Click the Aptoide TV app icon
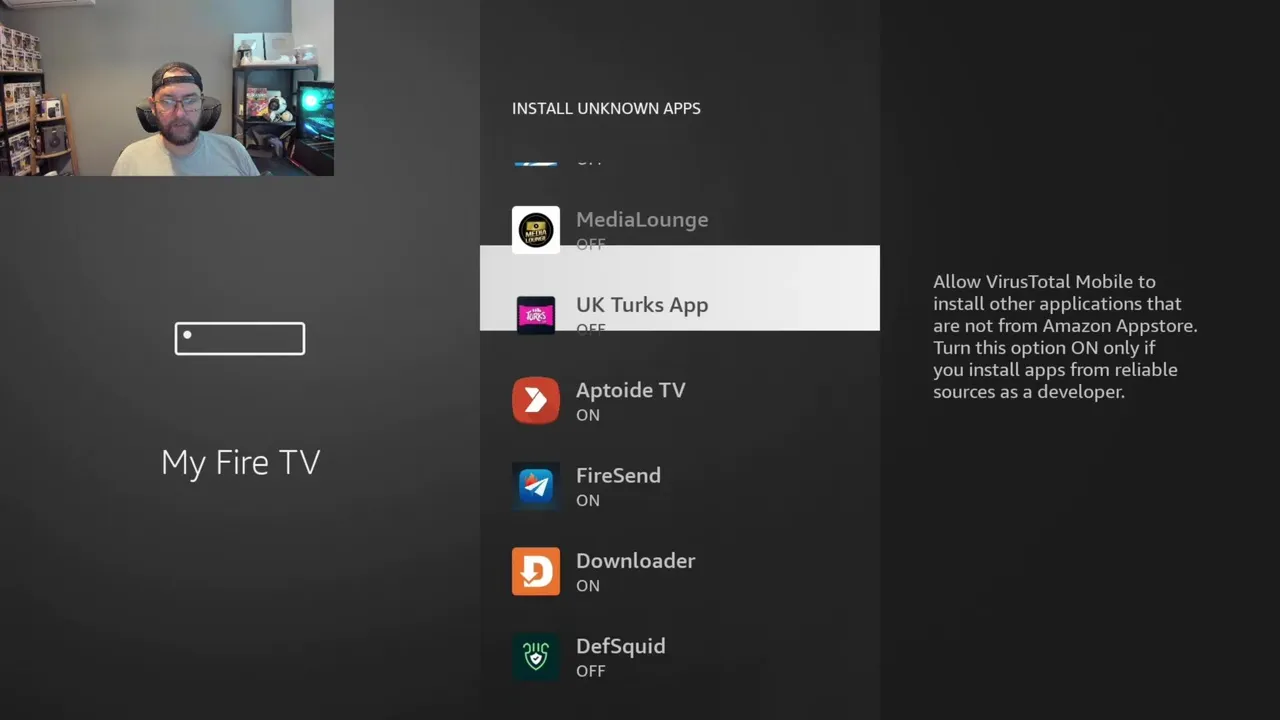This screenshot has width=1280, height=720. point(536,400)
